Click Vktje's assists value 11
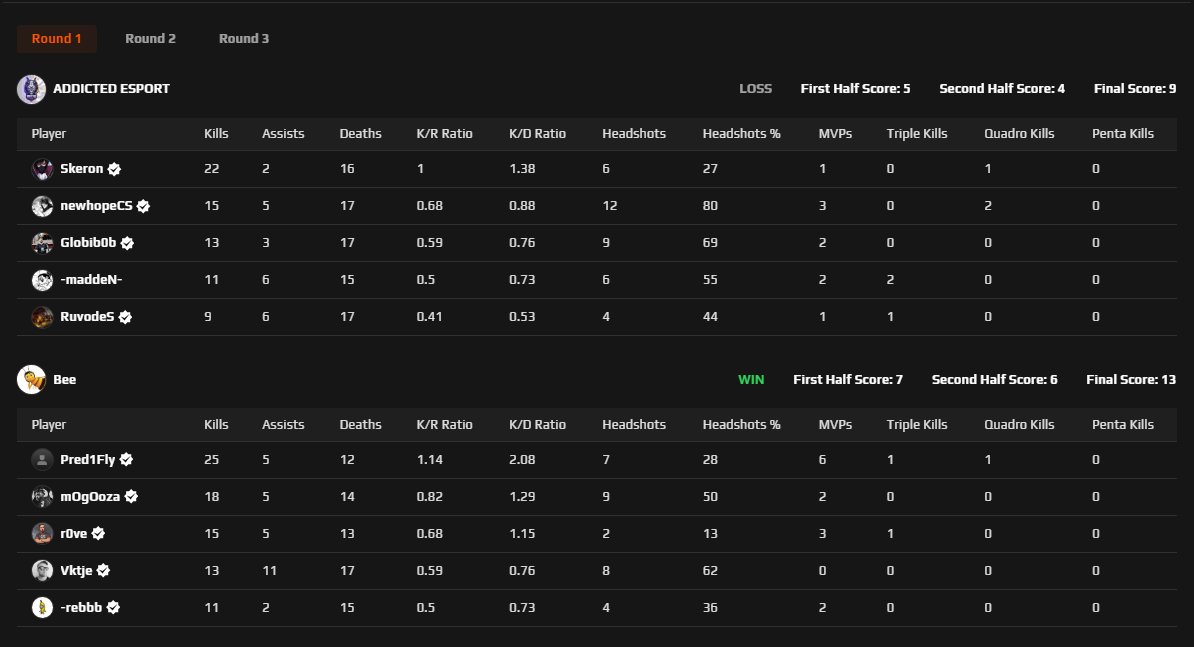The height and width of the screenshot is (647, 1194). (x=270, y=571)
